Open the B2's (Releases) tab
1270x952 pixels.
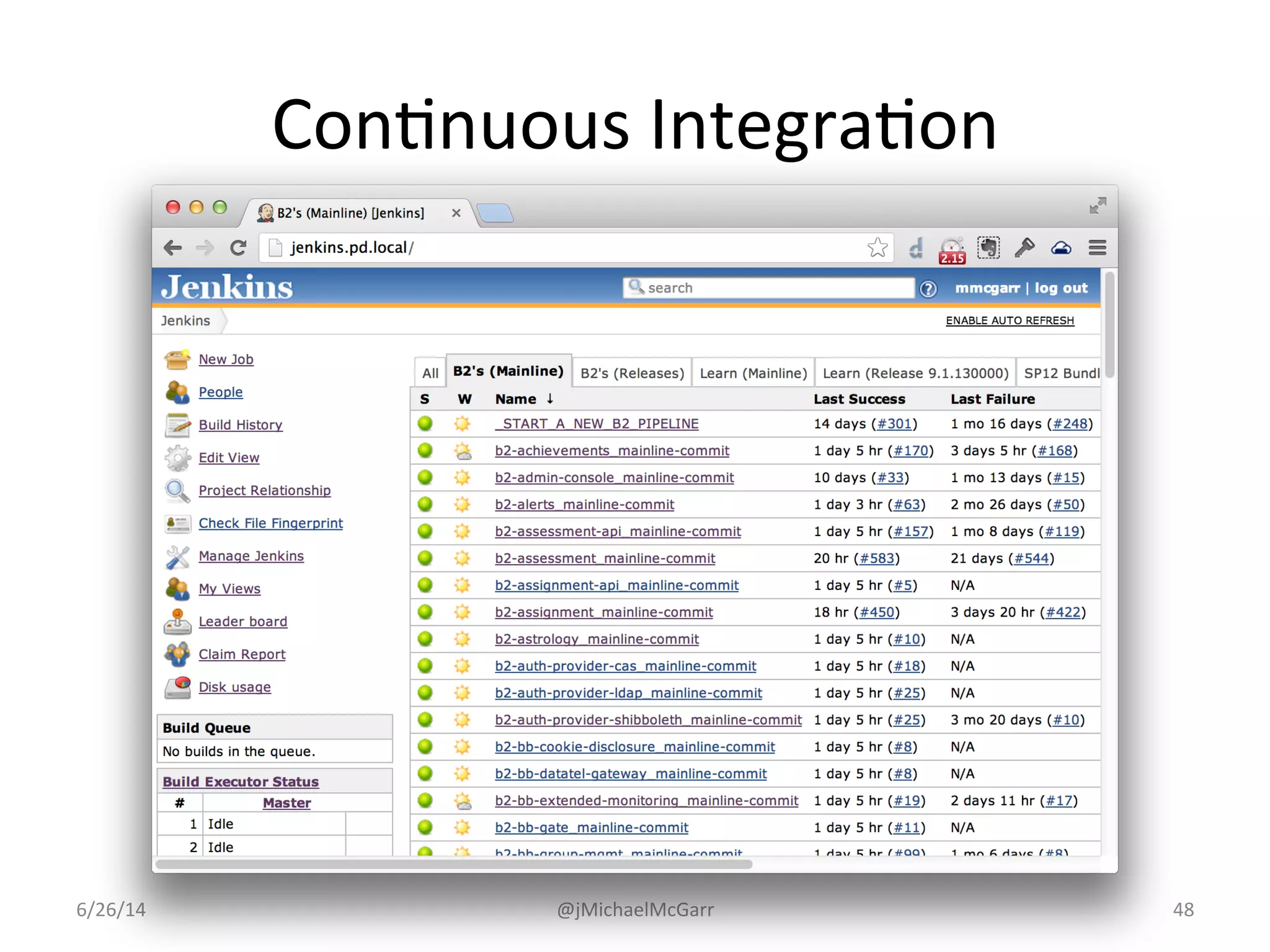click(x=632, y=373)
